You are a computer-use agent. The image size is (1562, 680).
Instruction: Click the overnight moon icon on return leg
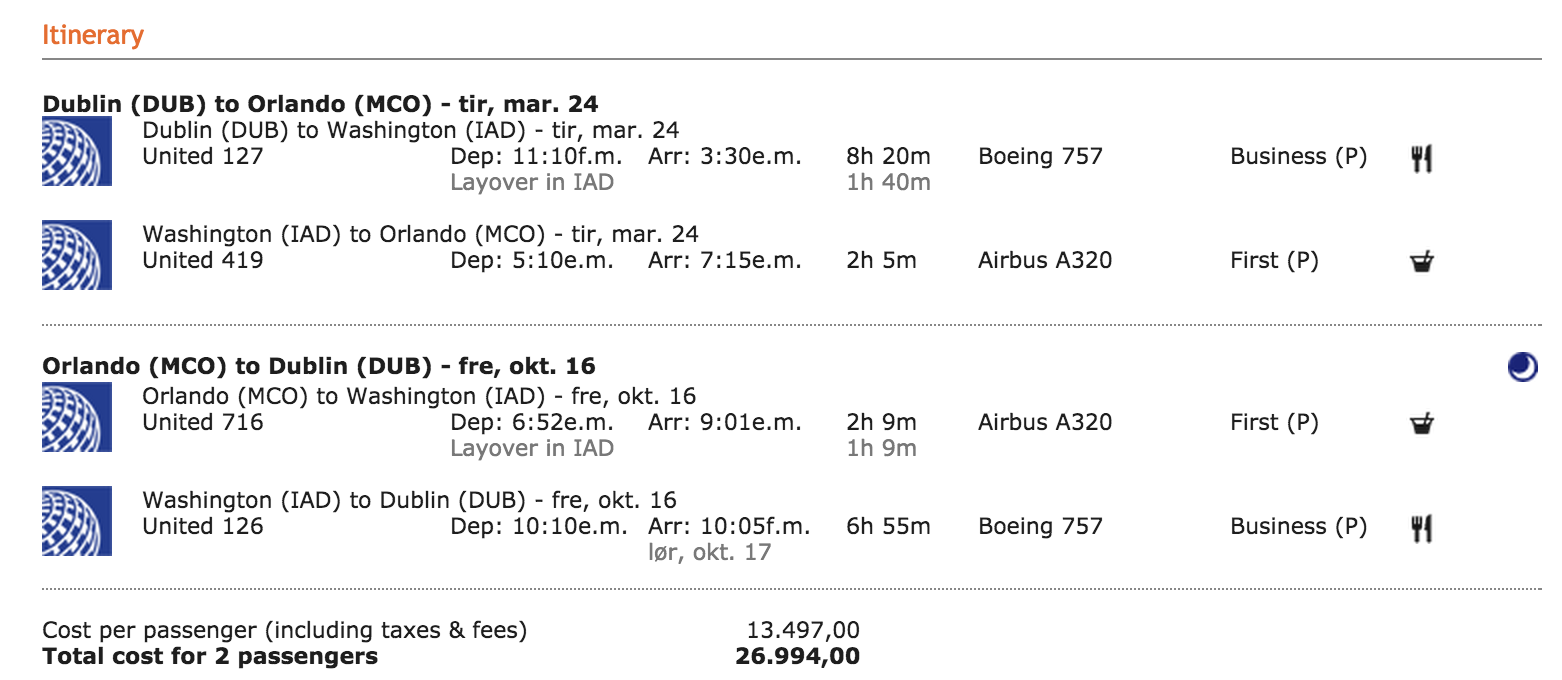[x=1522, y=368]
